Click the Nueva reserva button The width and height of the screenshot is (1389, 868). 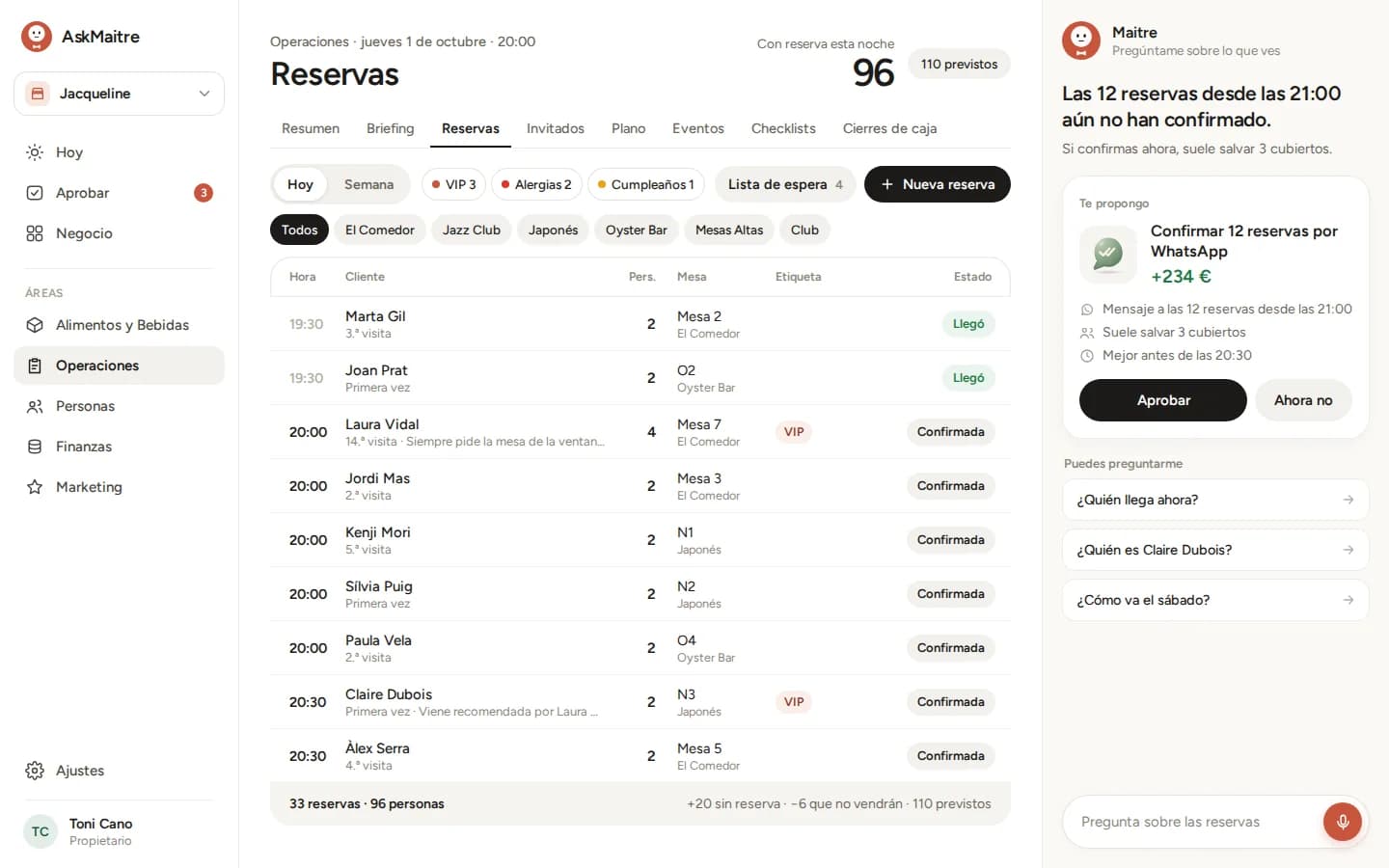(x=938, y=184)
